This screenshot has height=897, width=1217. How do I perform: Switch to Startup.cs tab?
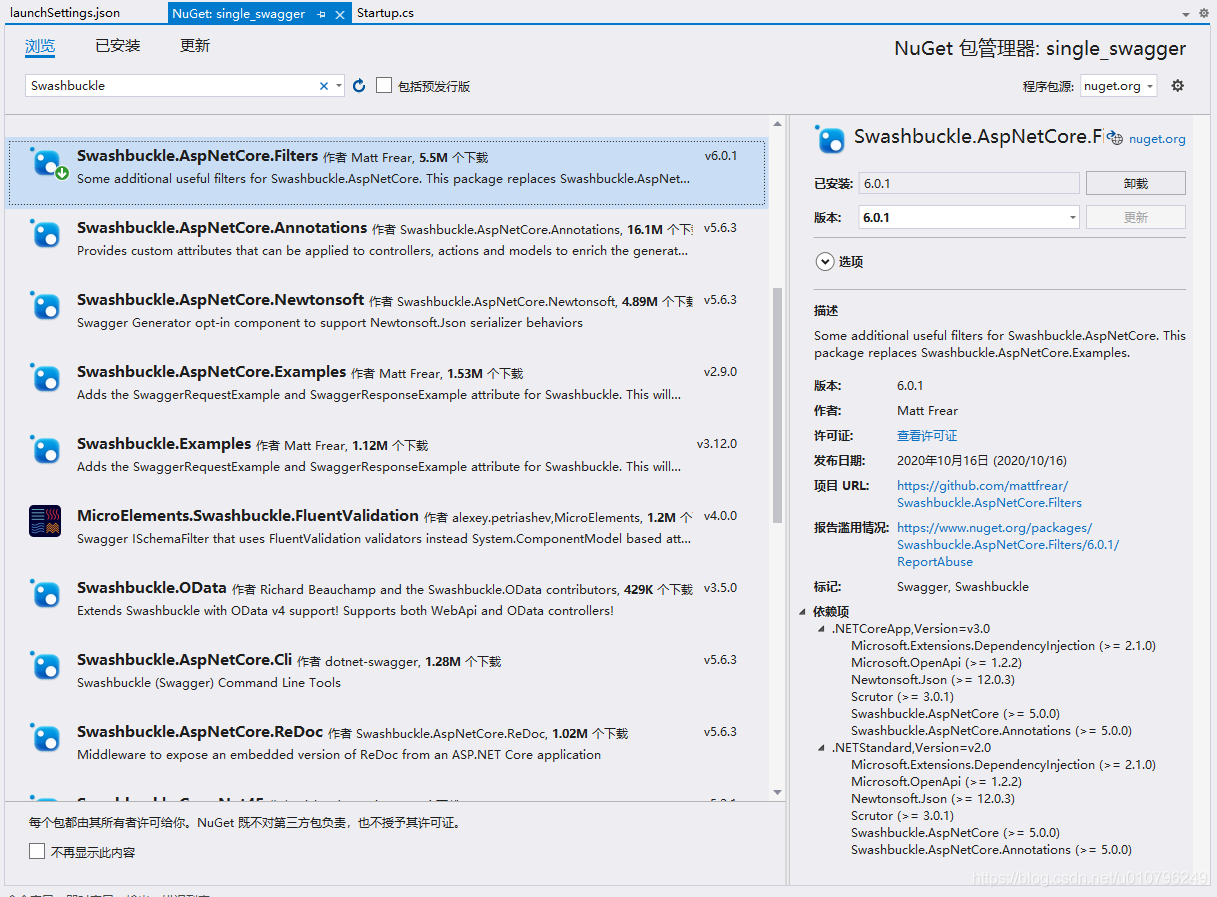coord(385,13)
